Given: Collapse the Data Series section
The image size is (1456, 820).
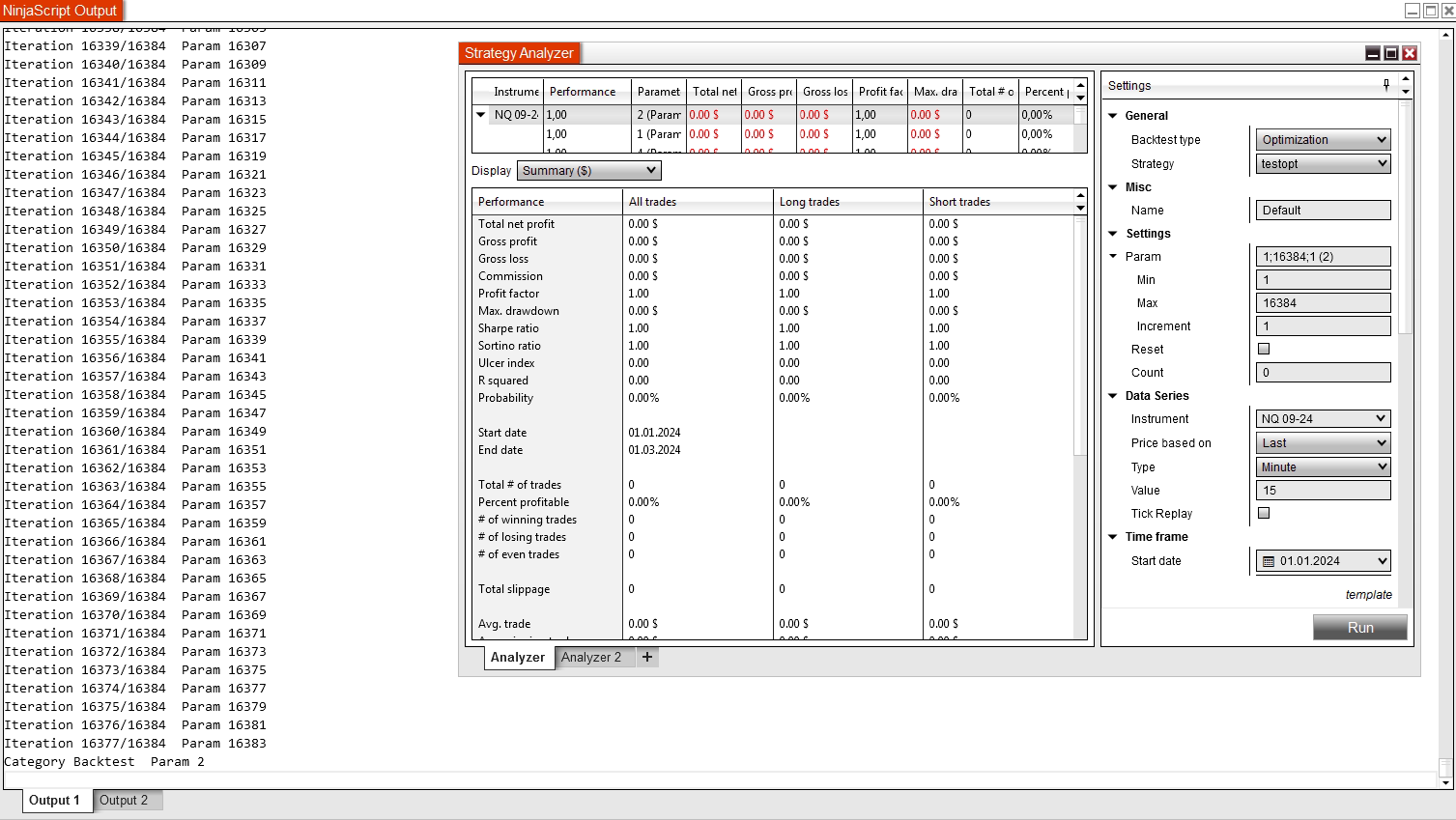Looking at the screenshot, I should pos(1113,396).
